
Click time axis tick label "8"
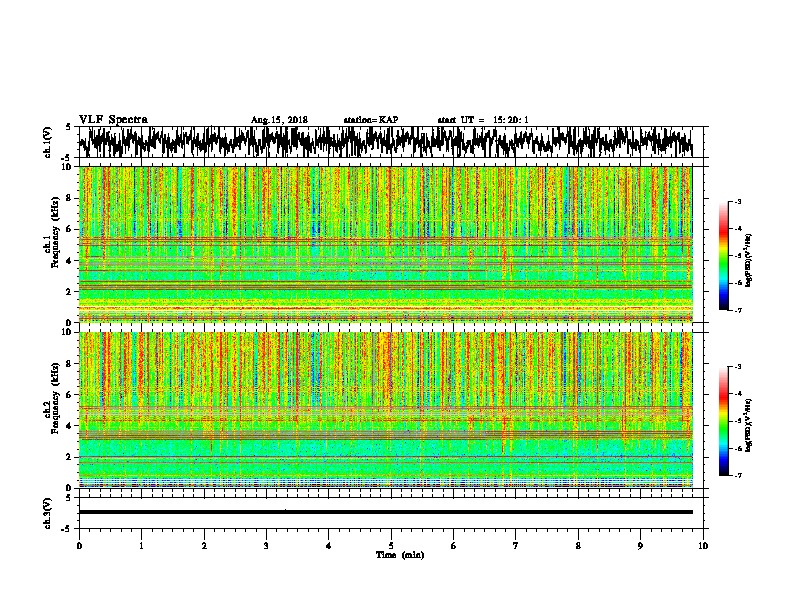coord(578,546)
